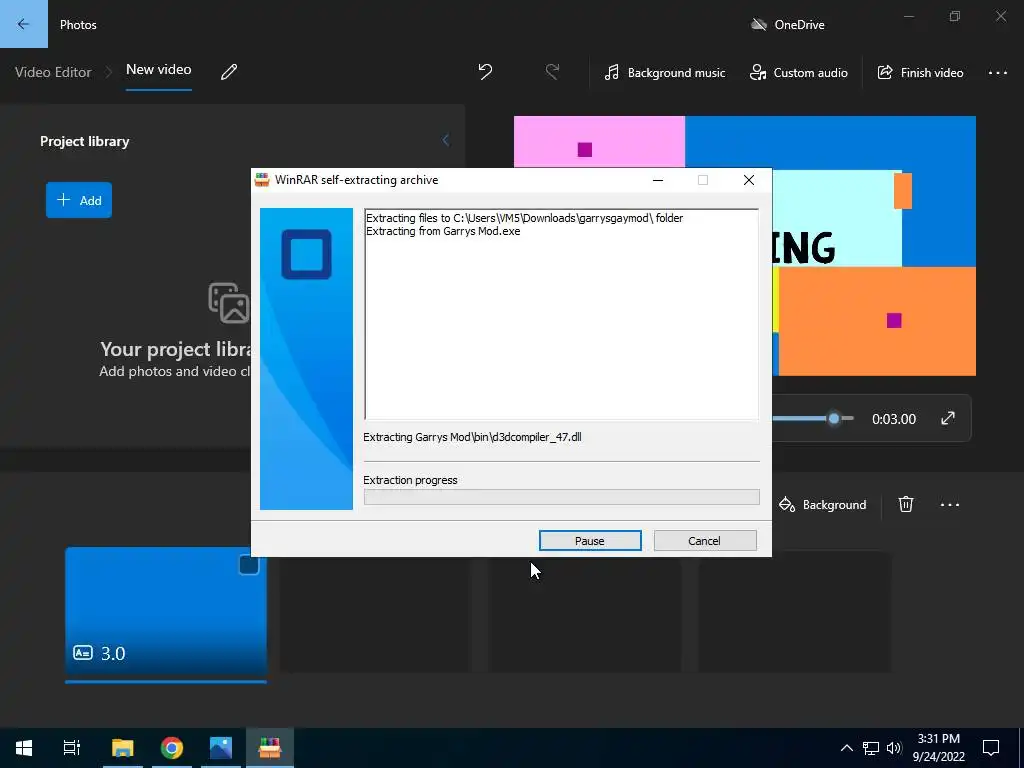Open Background options for the storyboard card
This screenshot has width=1024, height=768.
coord(823,505)
